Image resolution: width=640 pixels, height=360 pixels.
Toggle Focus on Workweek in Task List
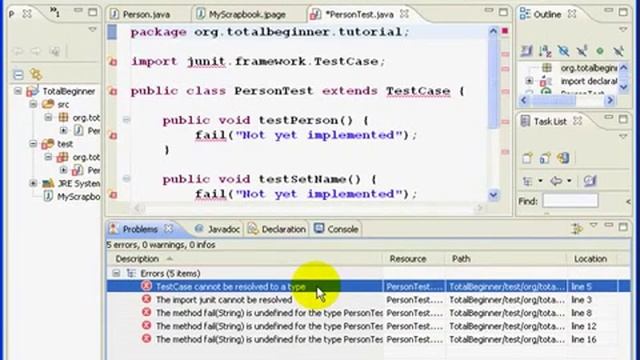click(x=590, y=180)
